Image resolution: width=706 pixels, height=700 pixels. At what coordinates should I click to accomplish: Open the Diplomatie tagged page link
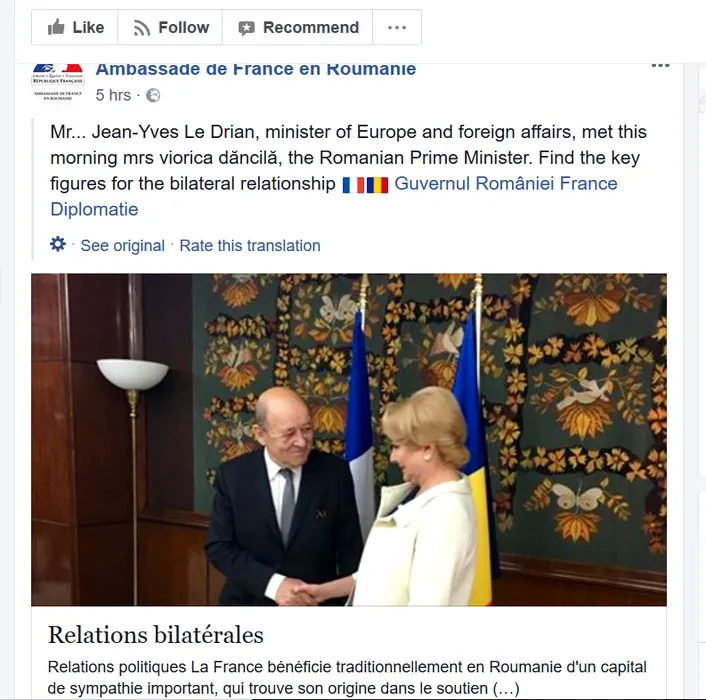pyautogui.click(x=94, y=209)
